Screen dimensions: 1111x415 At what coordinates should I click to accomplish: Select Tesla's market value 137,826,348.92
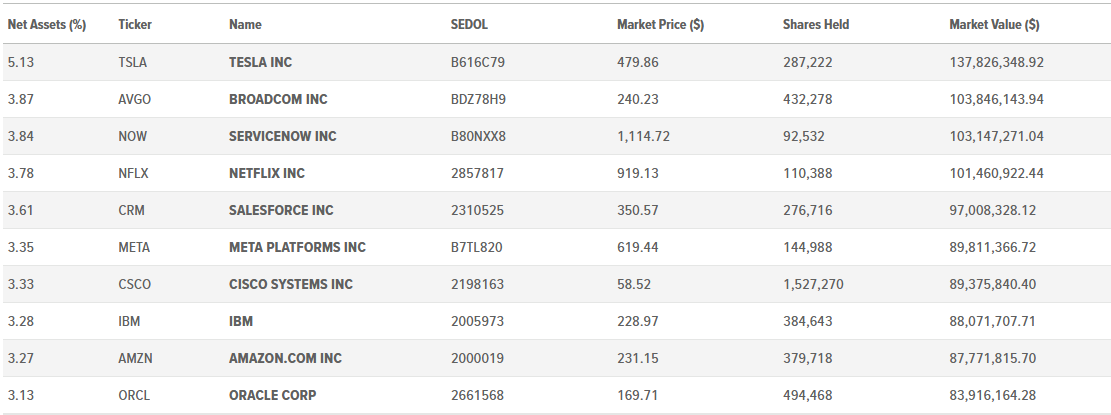click(x=996, y=62)
